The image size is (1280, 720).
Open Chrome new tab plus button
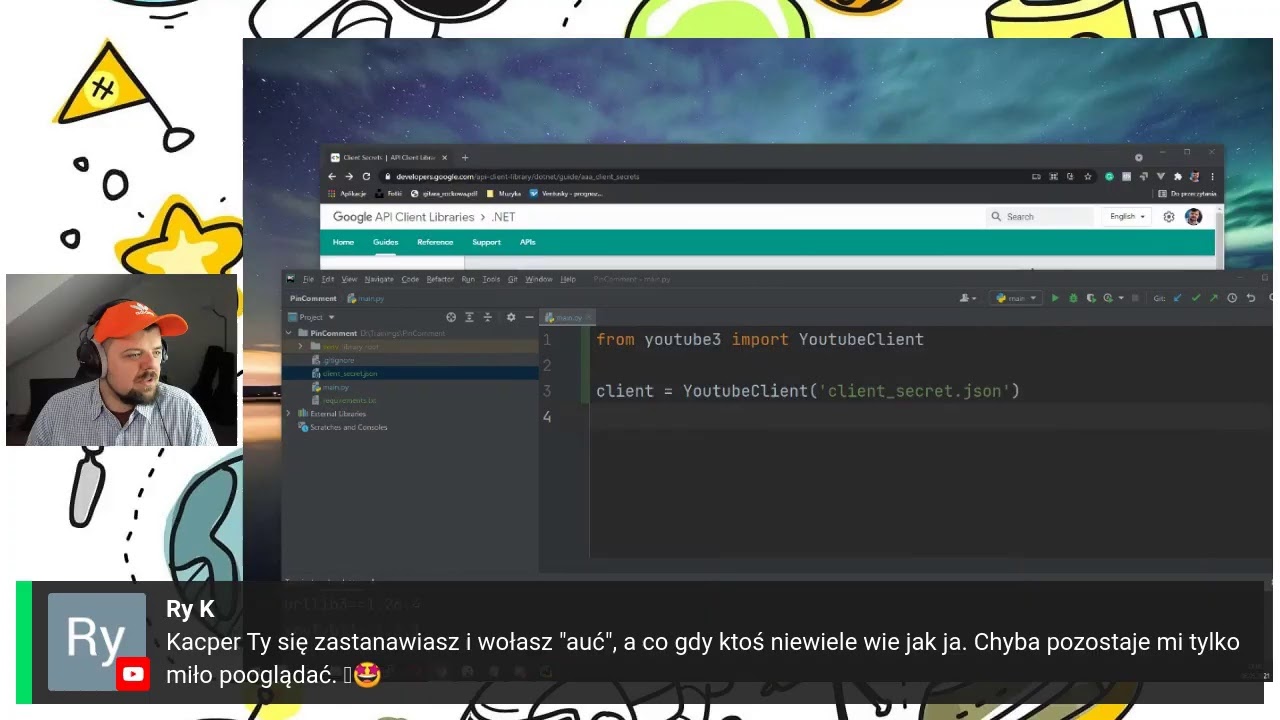[464, 157]
